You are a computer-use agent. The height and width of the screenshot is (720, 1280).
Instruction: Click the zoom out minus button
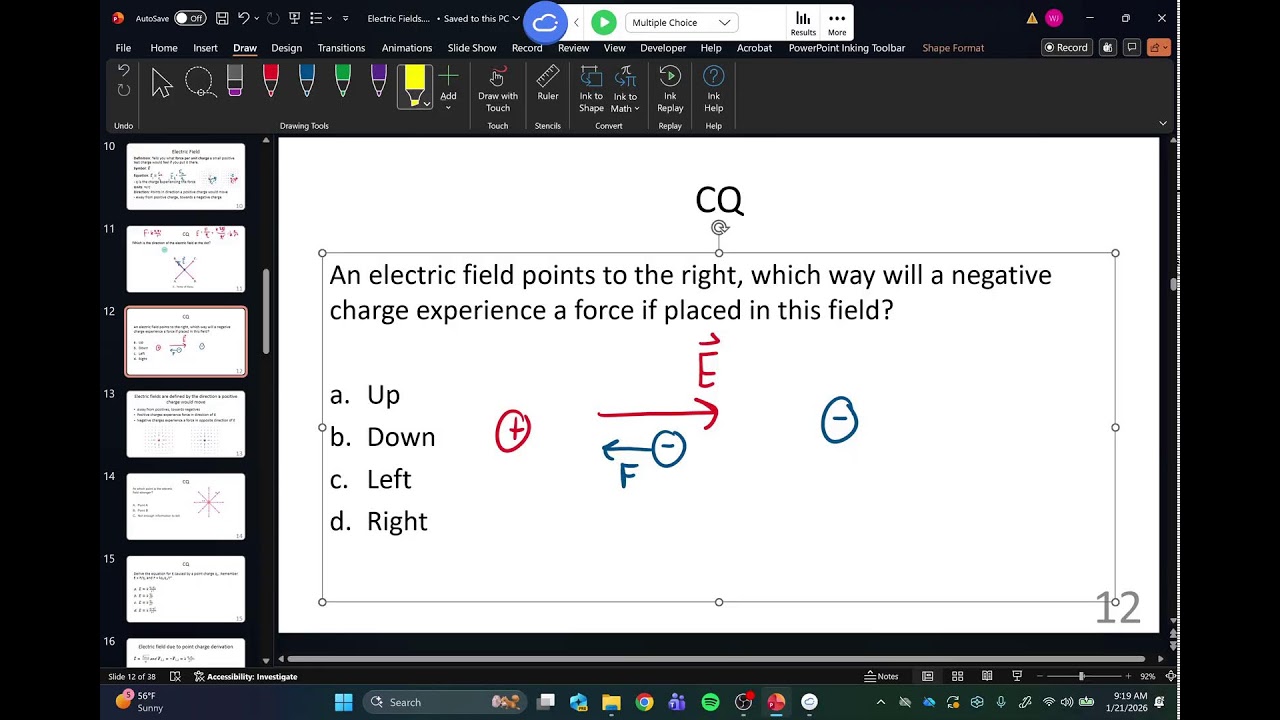tap(1041, 676)
